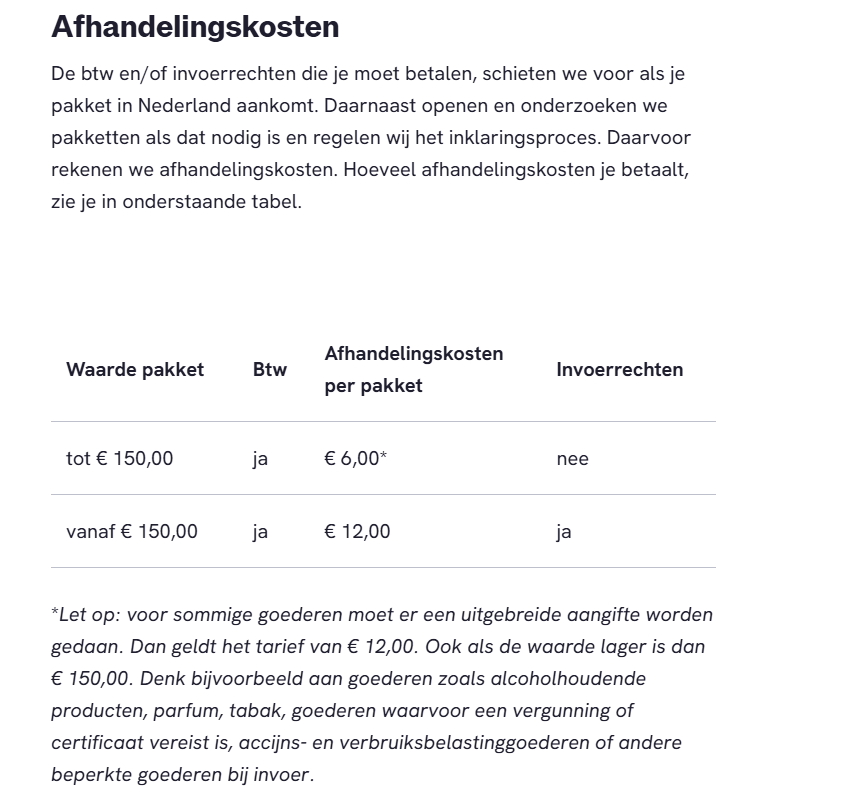Click the 'tot € 150,00' cell

[120, 458]
